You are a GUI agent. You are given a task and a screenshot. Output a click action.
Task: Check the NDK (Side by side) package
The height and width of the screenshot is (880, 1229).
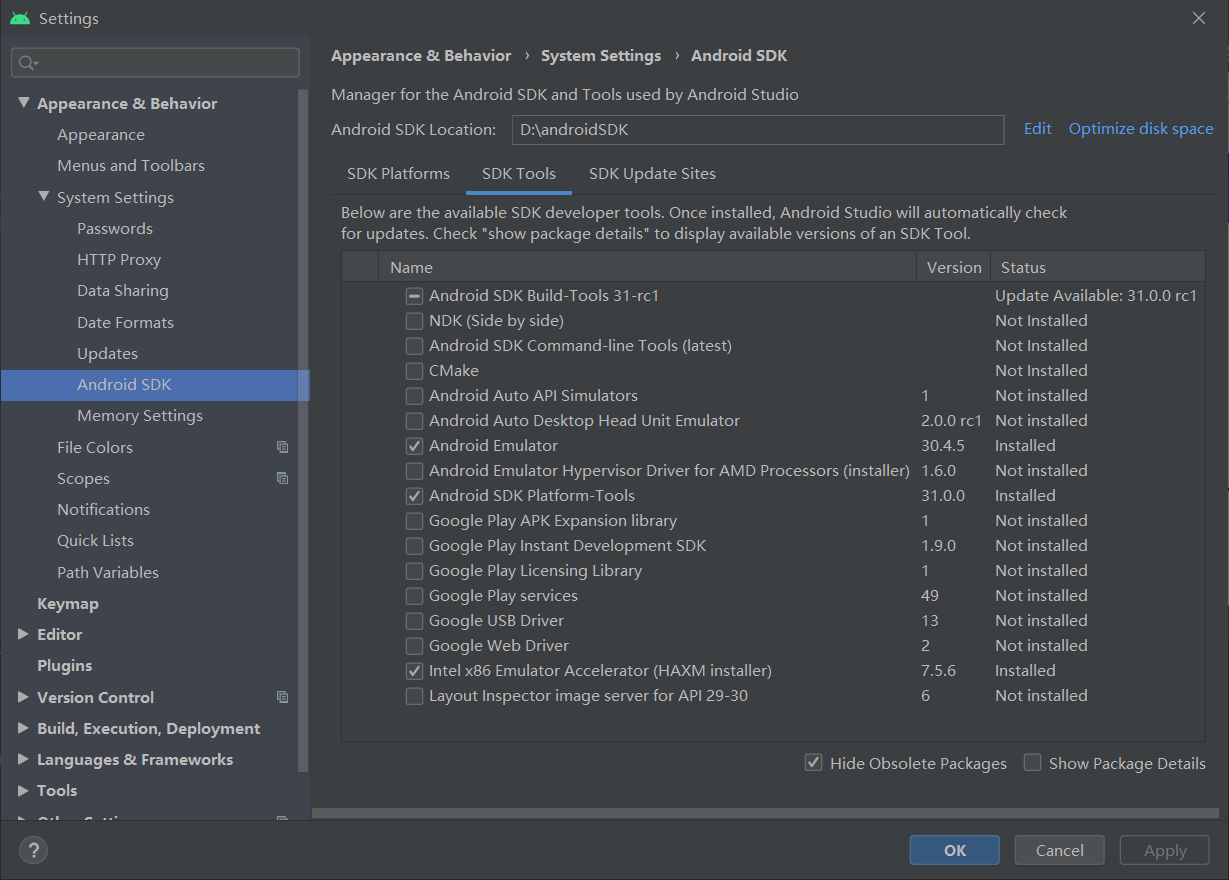tap(414, 320)
